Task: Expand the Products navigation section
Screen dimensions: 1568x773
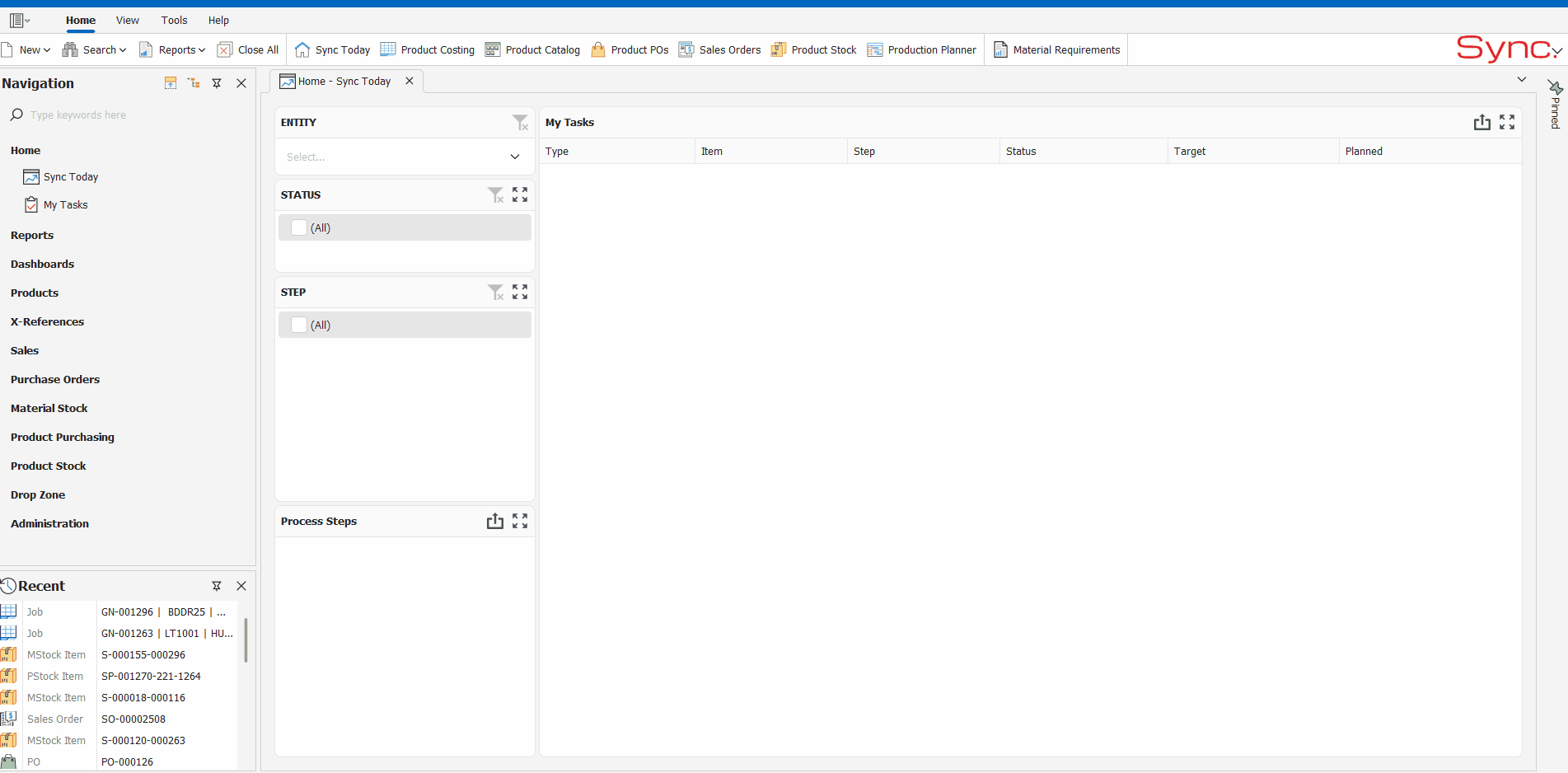Action: 35,293
